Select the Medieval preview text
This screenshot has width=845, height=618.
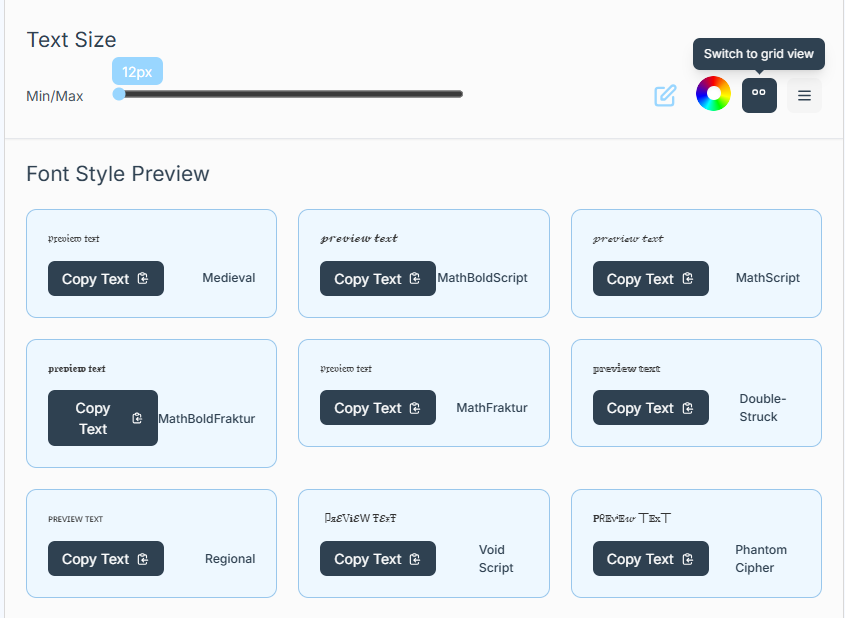pyautogui.click(x=74, y=239)
